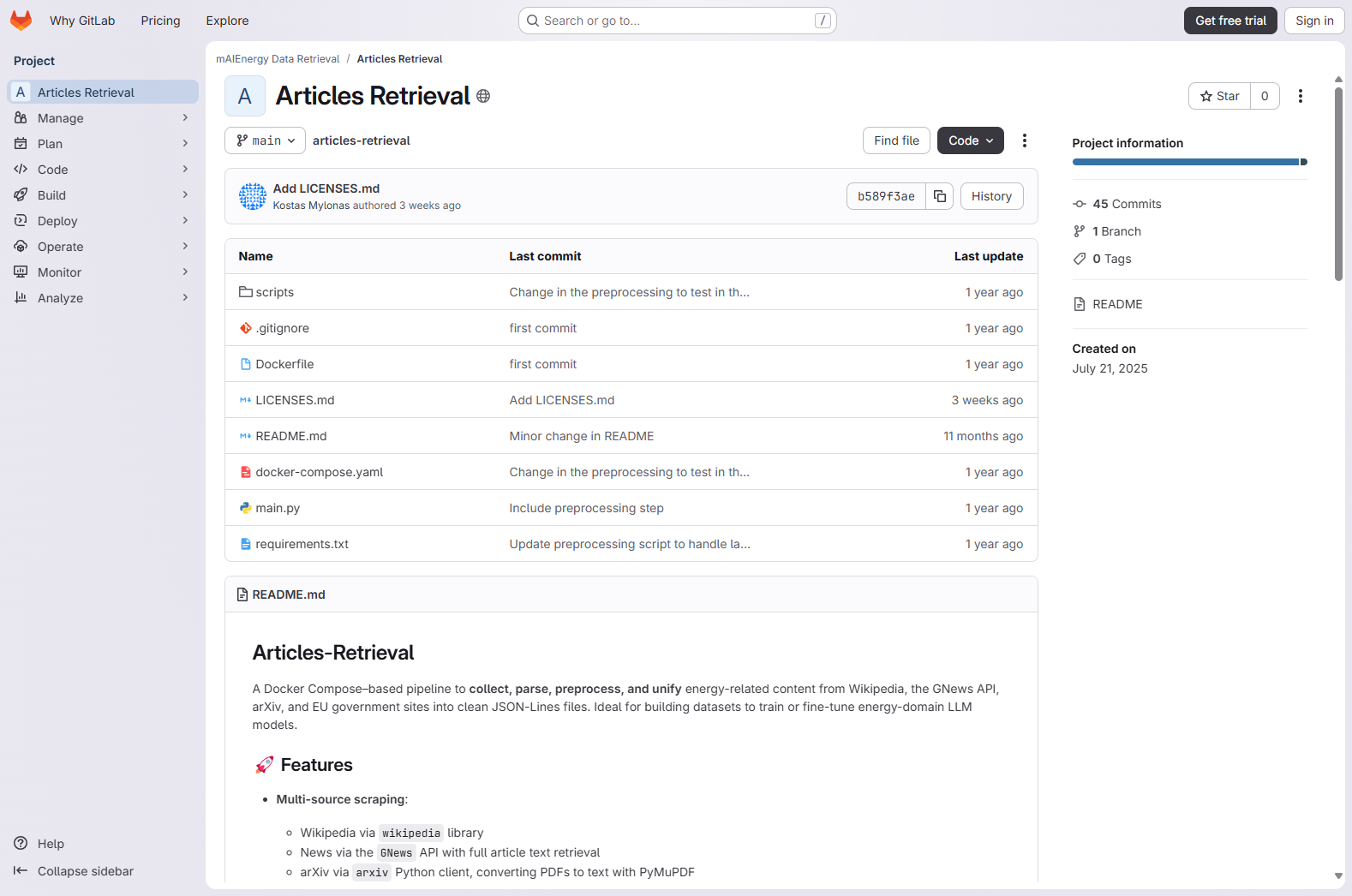Click the .gitignore file icon
Image resolution: width=1352 pixels, height=896 pixels.
click(246, 328)
